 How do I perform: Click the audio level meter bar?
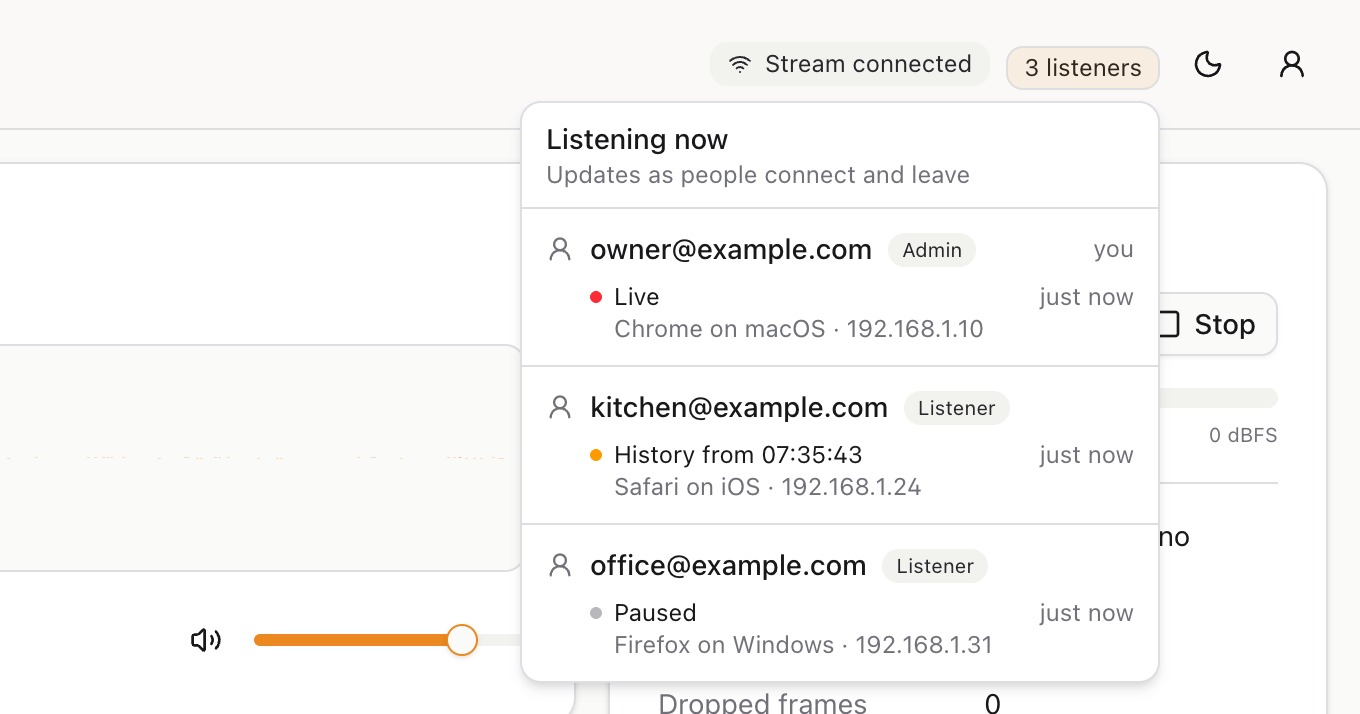point(1217,398)
